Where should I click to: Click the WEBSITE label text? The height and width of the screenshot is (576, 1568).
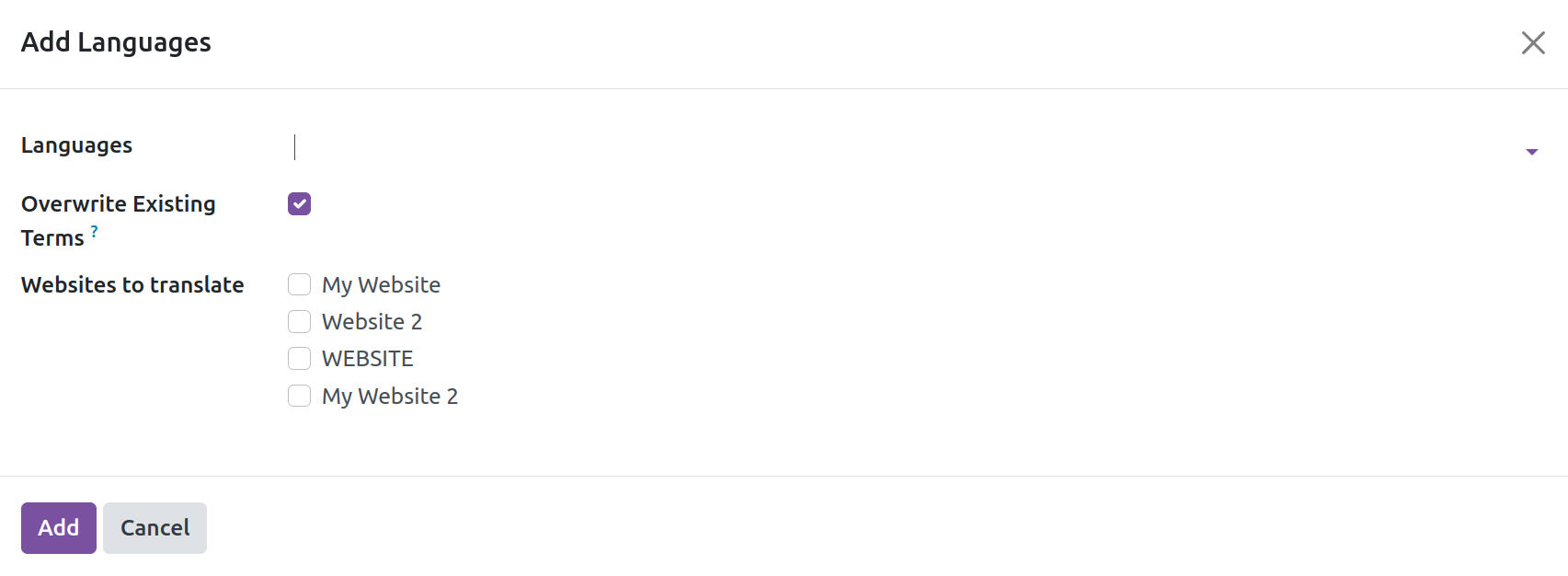click(367, 359)
